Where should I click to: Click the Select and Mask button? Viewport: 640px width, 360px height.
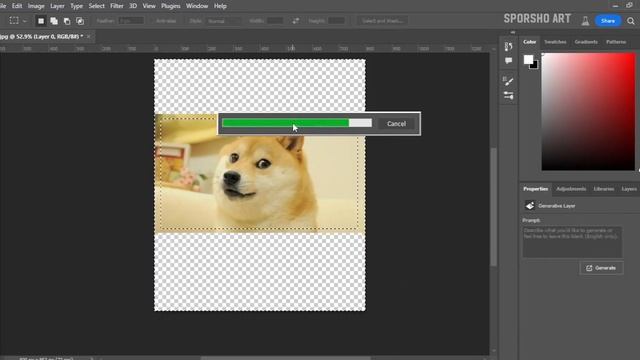(383, 21)
